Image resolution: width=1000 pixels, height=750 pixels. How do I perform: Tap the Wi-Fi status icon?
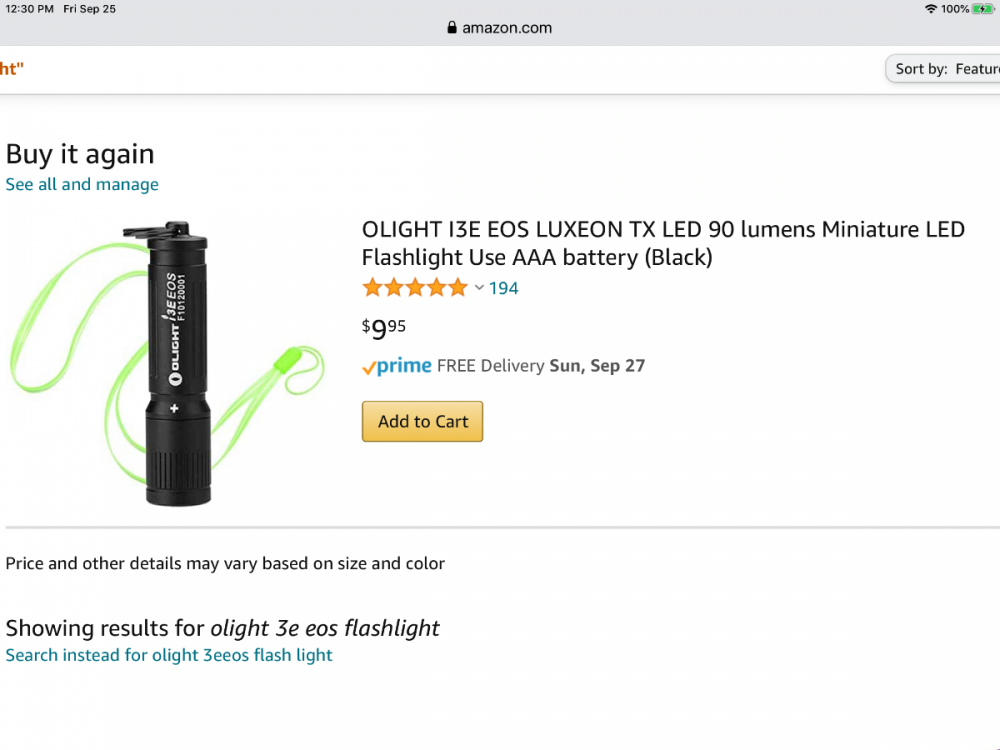coord(931,9)
